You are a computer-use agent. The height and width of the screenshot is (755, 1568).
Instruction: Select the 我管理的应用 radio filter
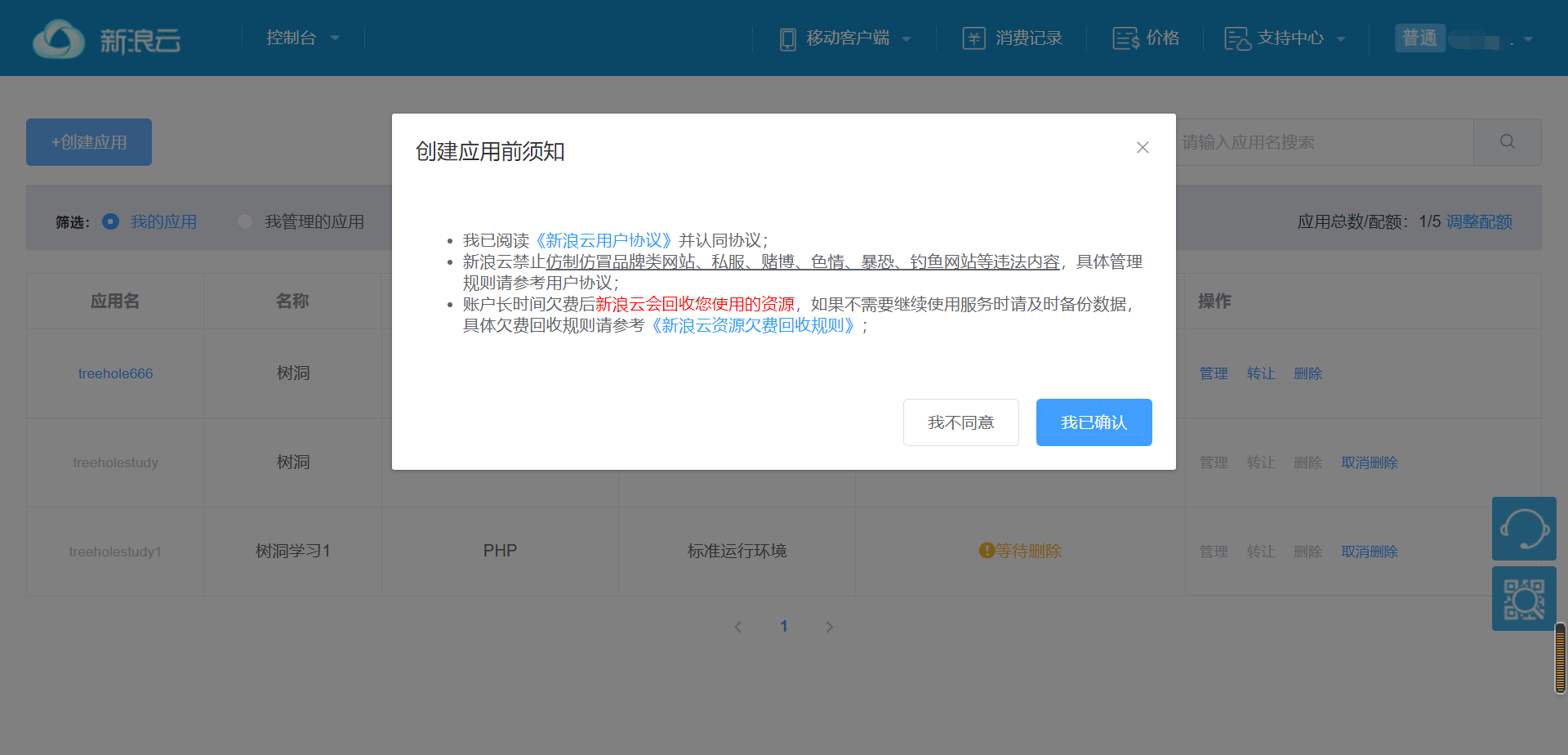click(245, 221)
